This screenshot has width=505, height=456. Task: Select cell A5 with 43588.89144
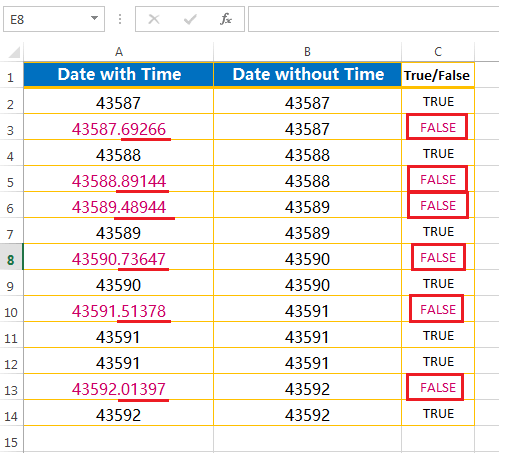(119, 179)
